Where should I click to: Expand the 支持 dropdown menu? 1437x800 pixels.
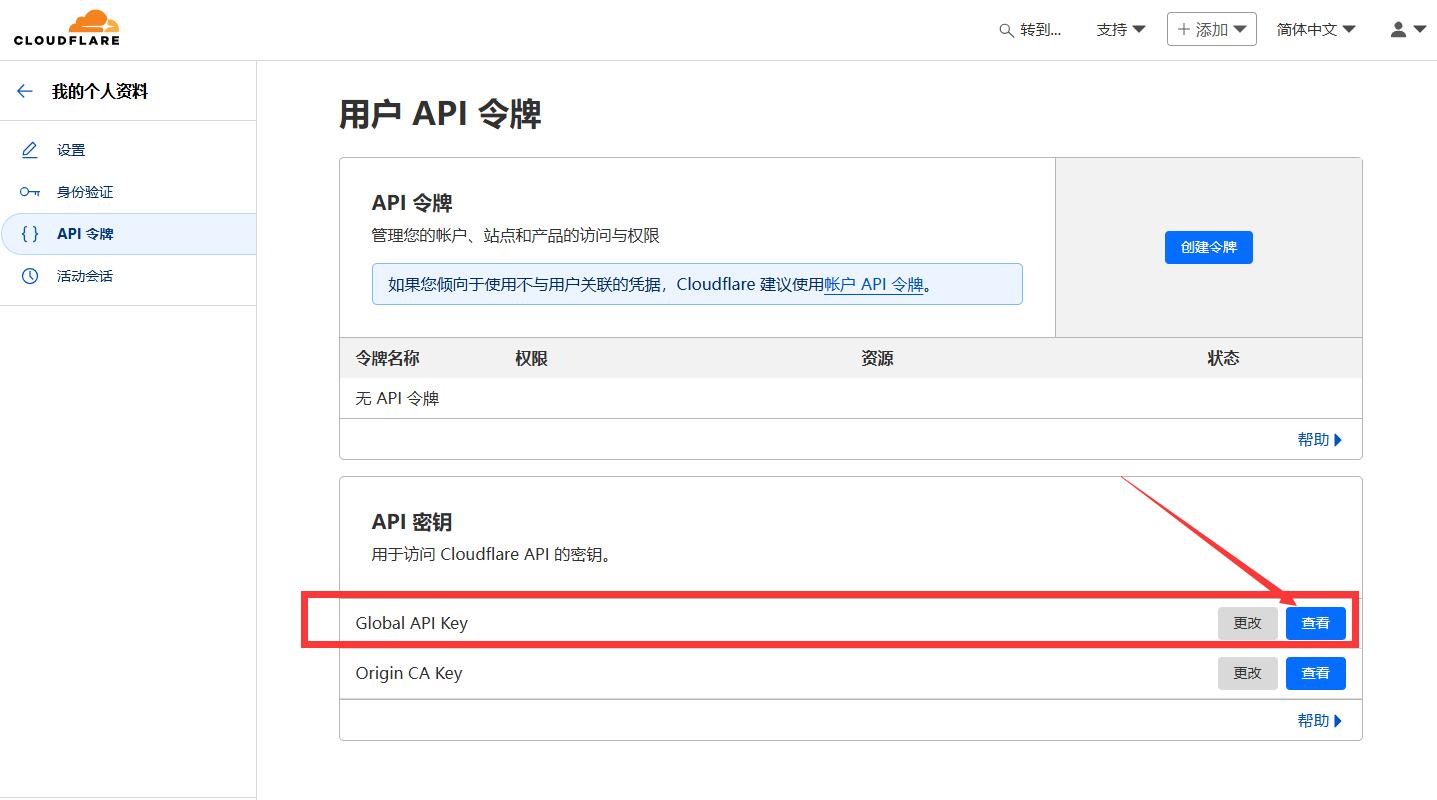click(1120, 30)
